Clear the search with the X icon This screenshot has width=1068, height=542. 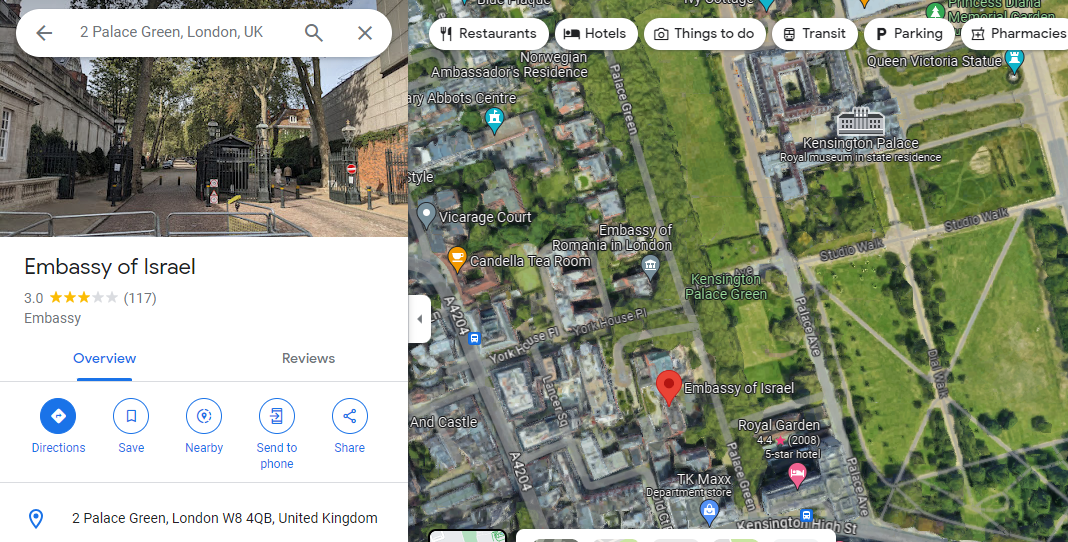click(x=365, y=33)
